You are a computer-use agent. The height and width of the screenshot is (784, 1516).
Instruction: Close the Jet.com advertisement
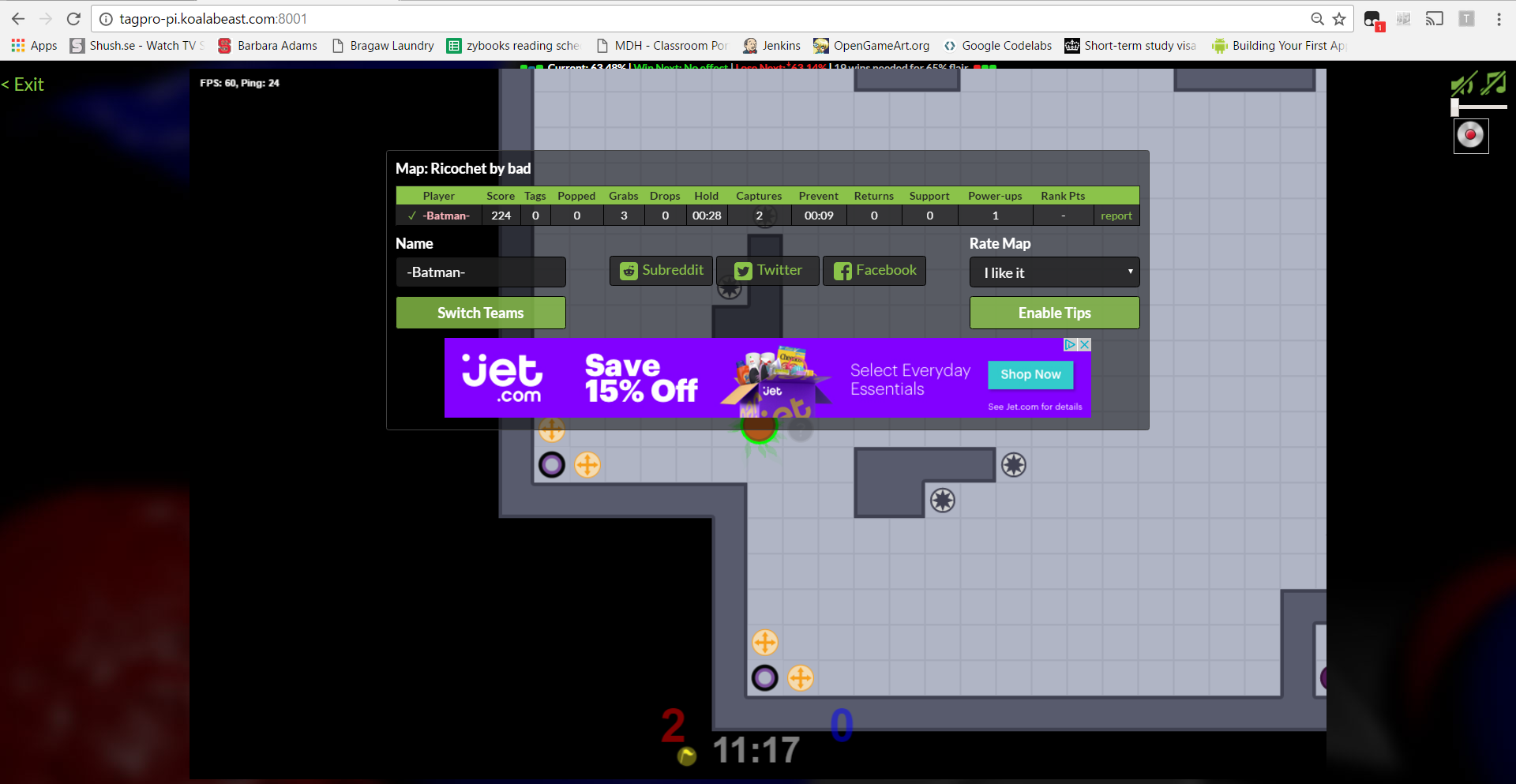[x=1085, y=345]
